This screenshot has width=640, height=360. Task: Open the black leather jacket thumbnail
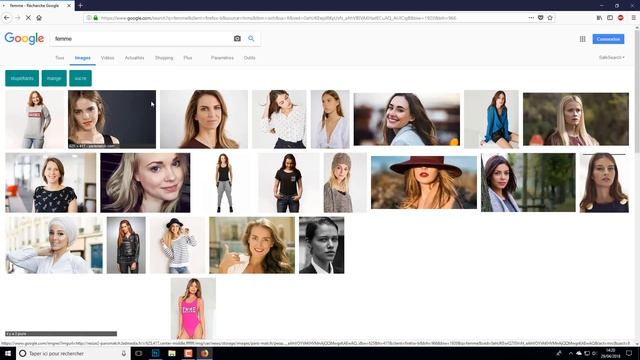tap(126, 245)
